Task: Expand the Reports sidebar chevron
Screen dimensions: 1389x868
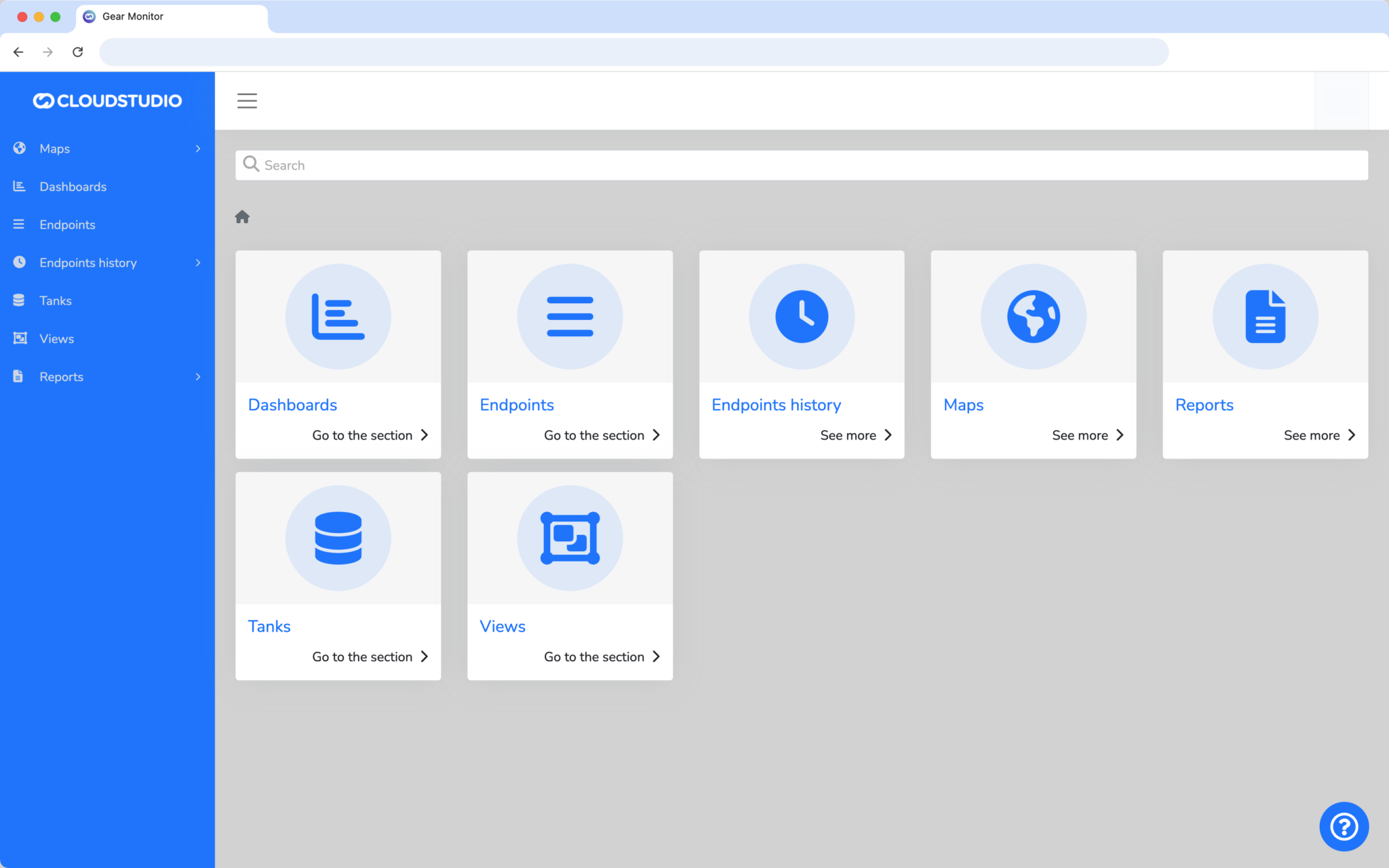Action: click(x=197, y=376)
